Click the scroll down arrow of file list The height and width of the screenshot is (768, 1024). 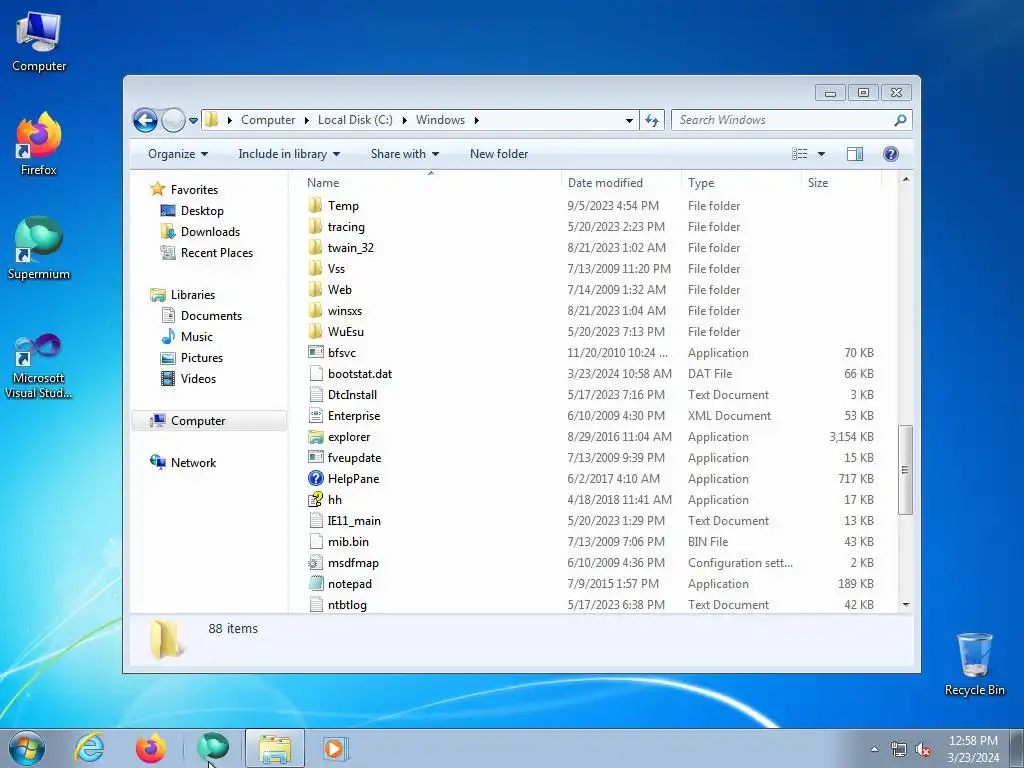point(905,605)
